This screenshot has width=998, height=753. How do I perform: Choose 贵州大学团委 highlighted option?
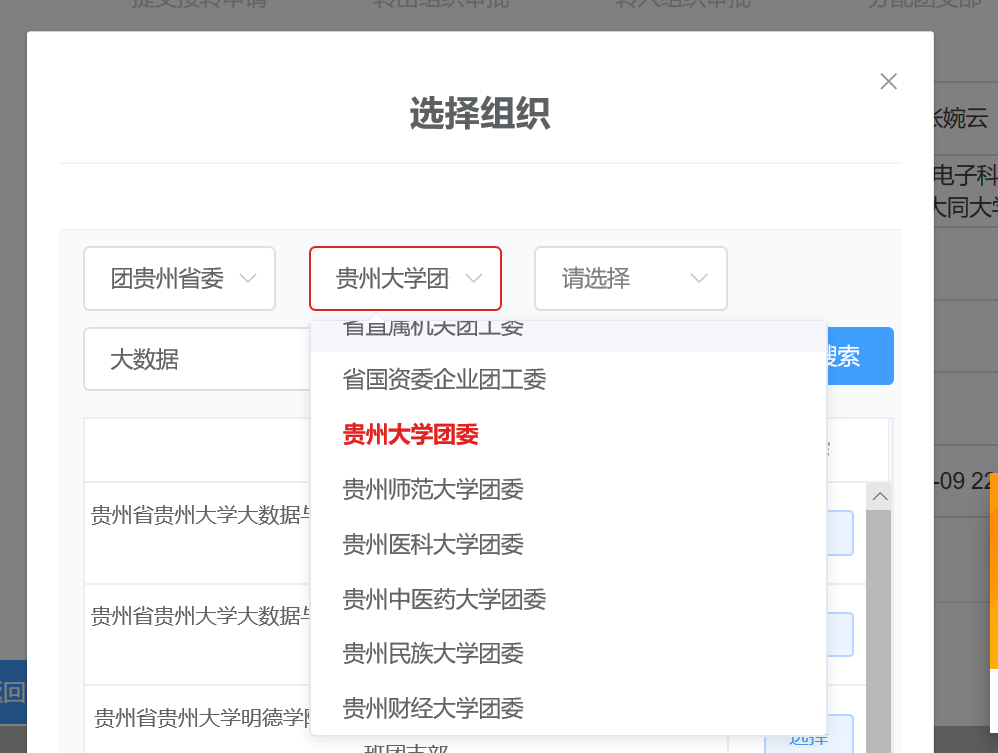tap(411, 435)
